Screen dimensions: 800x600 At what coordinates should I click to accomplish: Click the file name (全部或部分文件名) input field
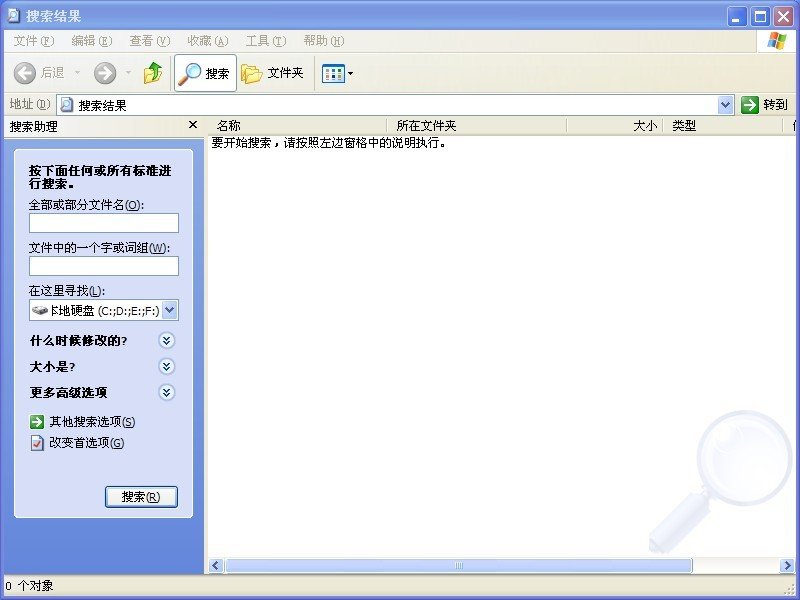coord(104,223)
